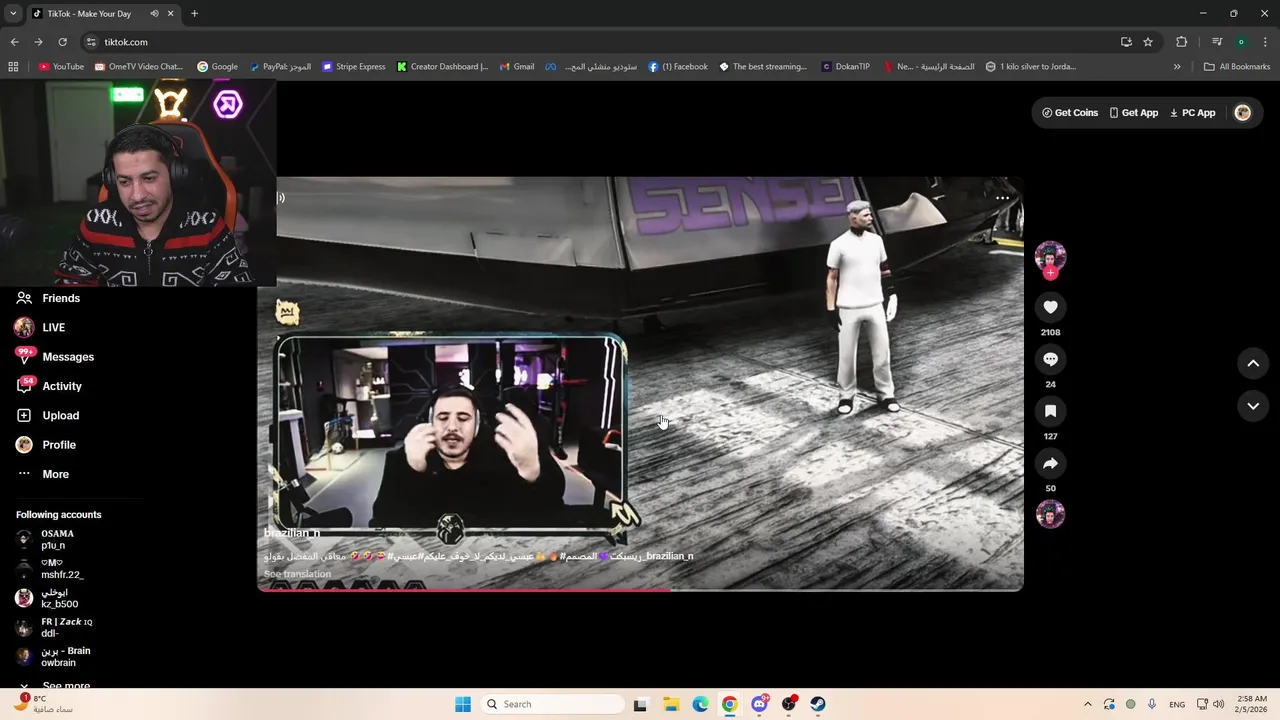Go to previous video with up chevron
The width and height of the screenshot is (1280, 720).
coord(1253,364)
